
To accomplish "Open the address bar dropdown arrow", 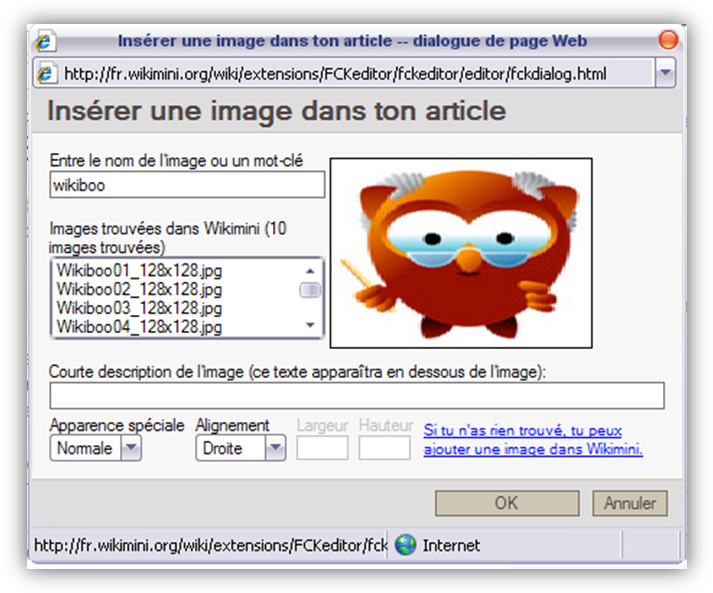I will click(x=665, y=73).
